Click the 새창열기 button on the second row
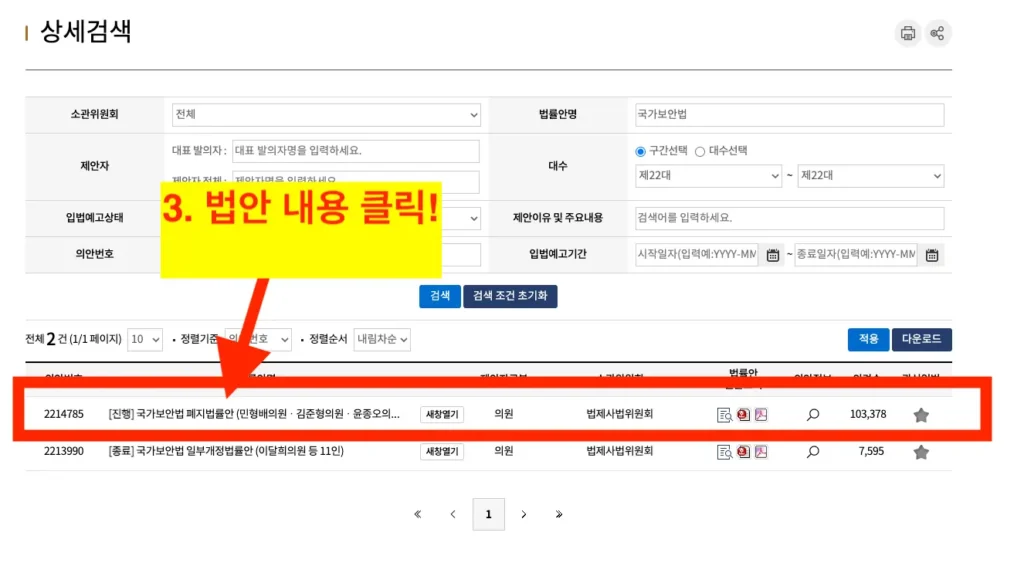 [x=440, y=451]
